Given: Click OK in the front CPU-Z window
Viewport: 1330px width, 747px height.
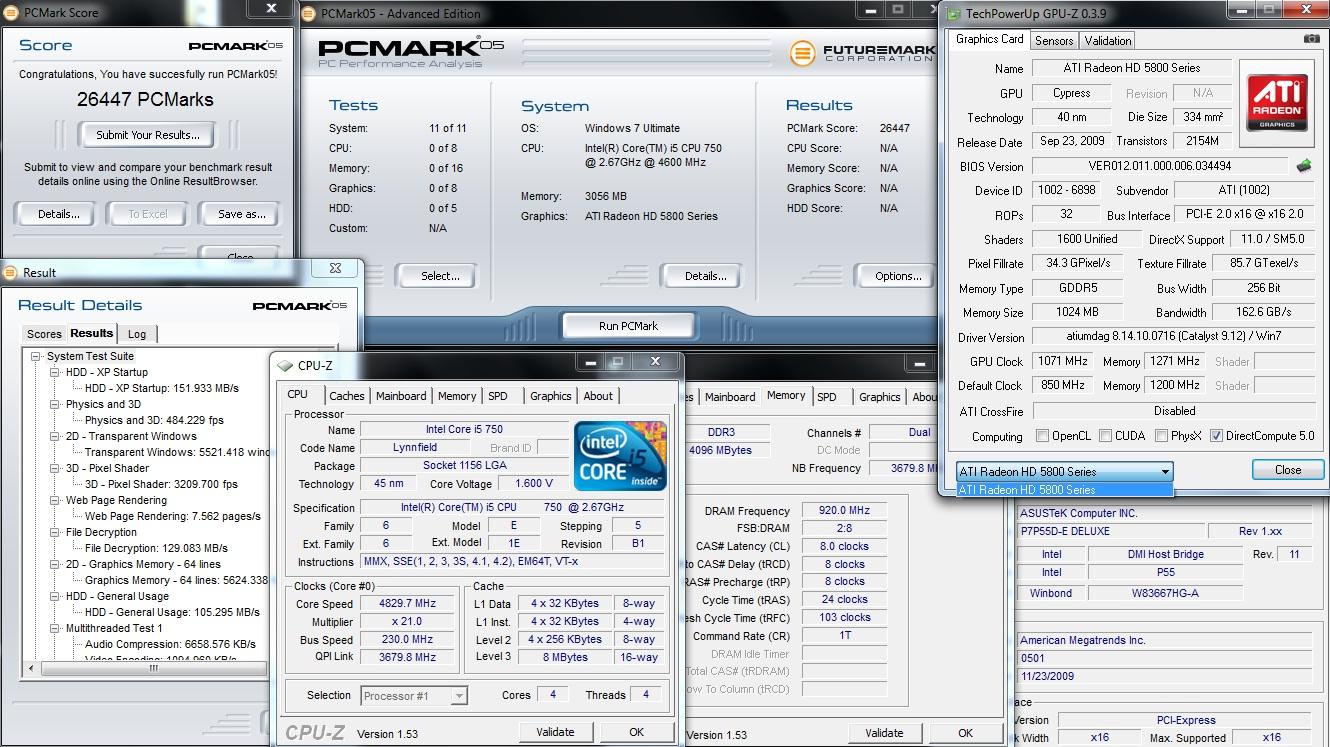Looking at the screenshot, I should coord(637,732).
